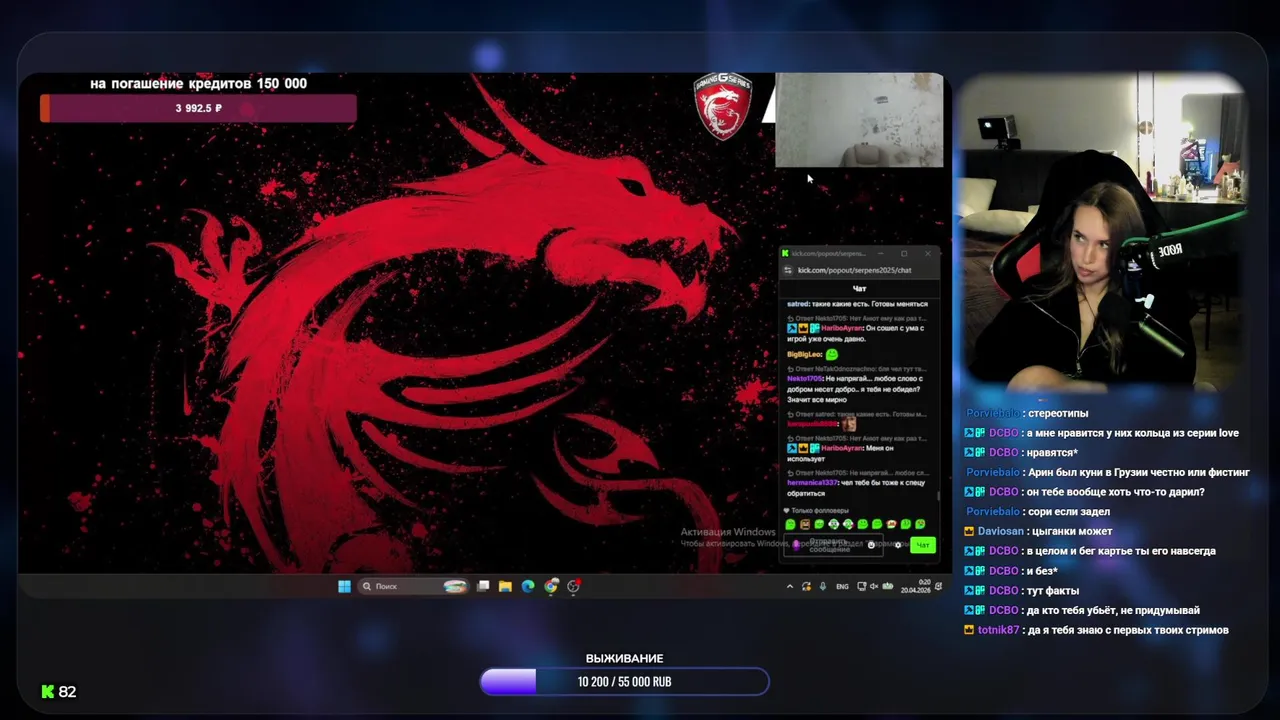Switch input language via ENG indicator

[842, 586]
